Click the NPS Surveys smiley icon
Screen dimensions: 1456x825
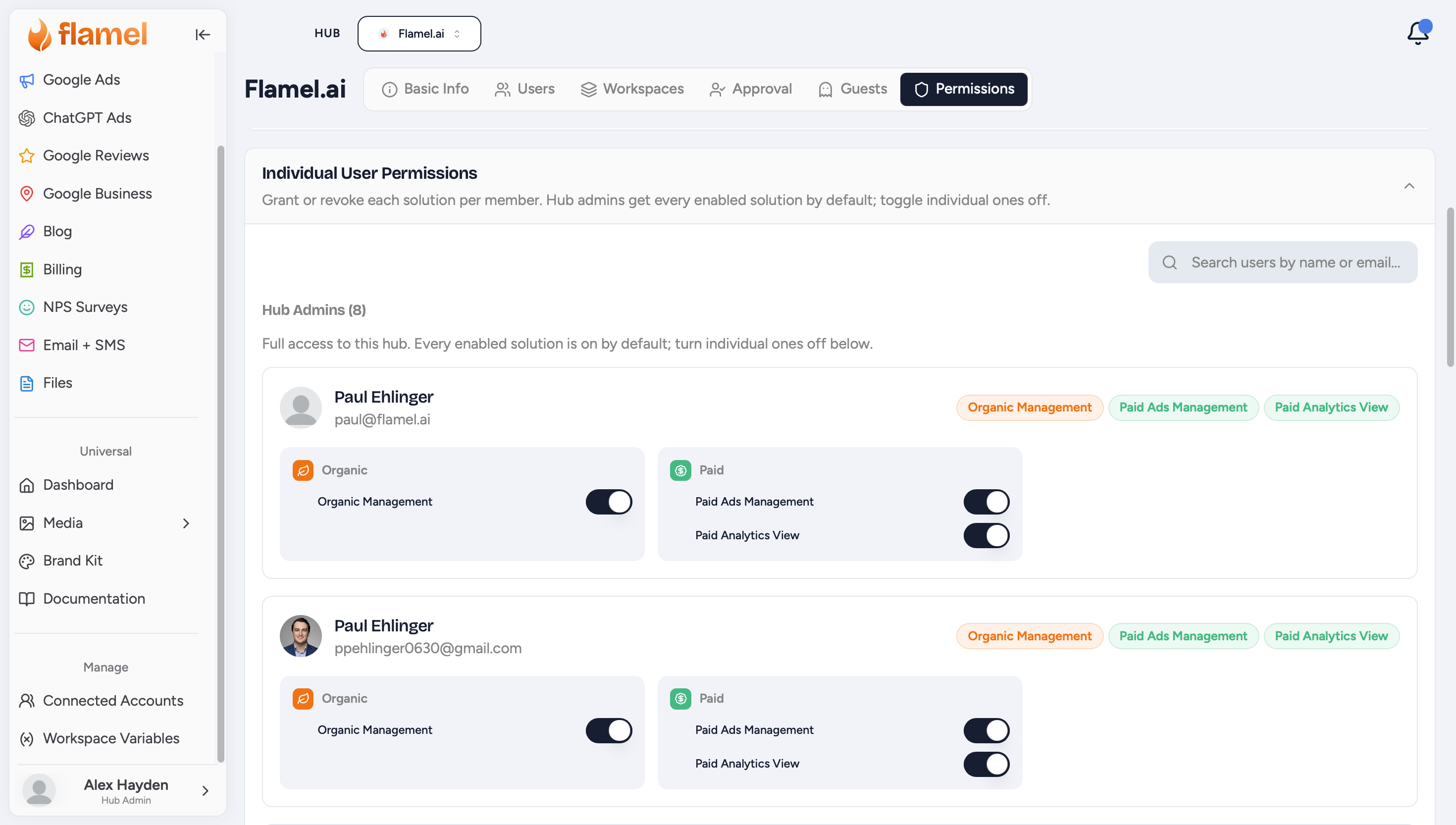tap(27, 307)
